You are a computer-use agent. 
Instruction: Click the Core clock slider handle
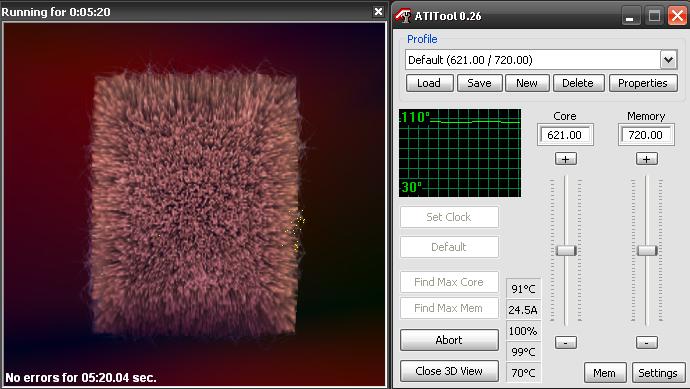[566, 250]
